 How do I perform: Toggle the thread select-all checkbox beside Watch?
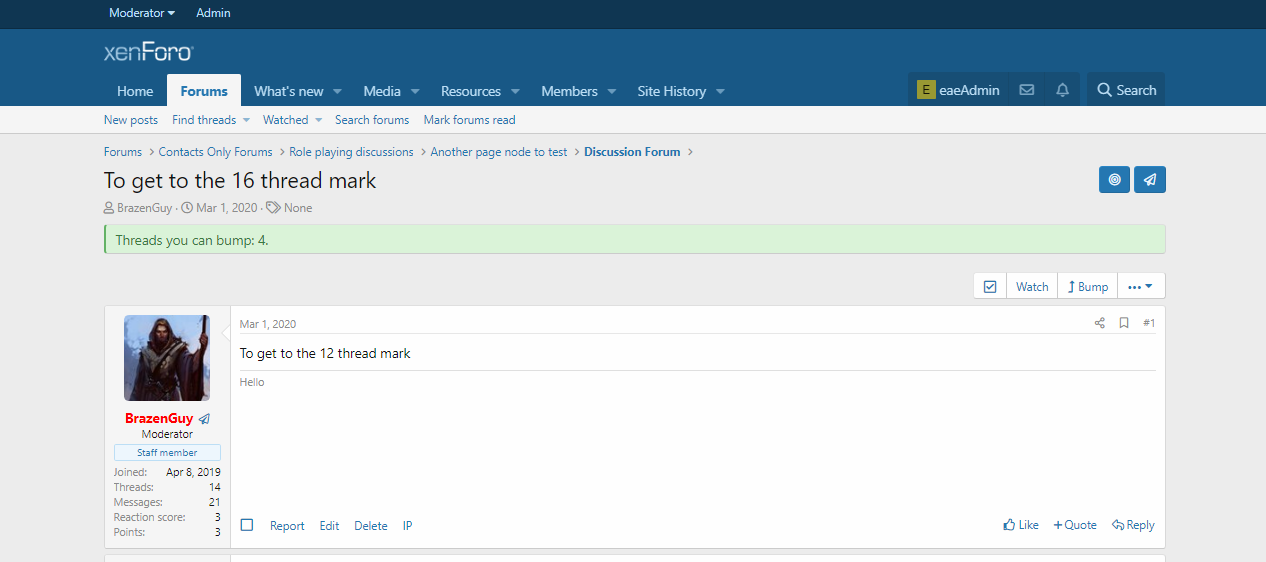point(990,286)
